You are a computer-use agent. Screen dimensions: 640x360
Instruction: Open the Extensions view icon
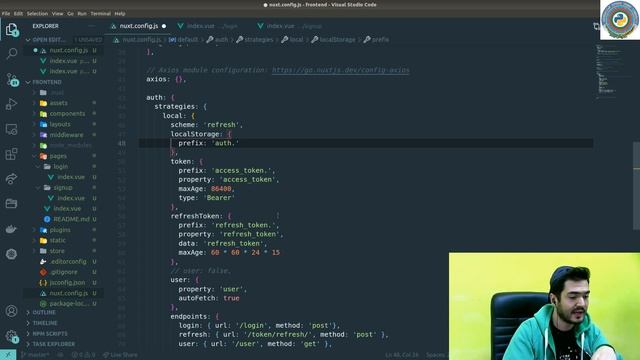[x=11, y=154]
